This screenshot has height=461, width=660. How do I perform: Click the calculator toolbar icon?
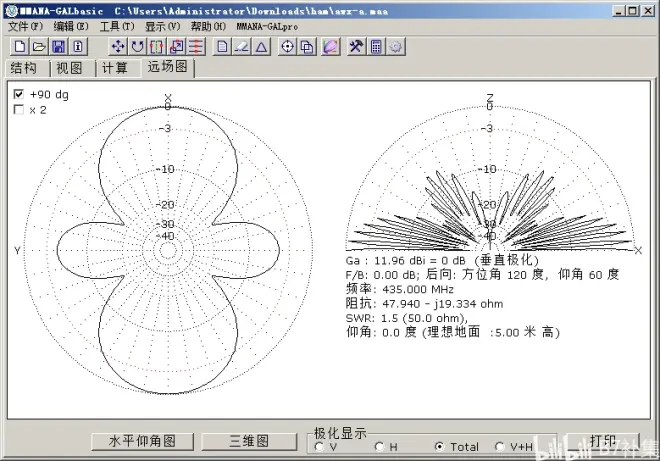coord(376,47)
